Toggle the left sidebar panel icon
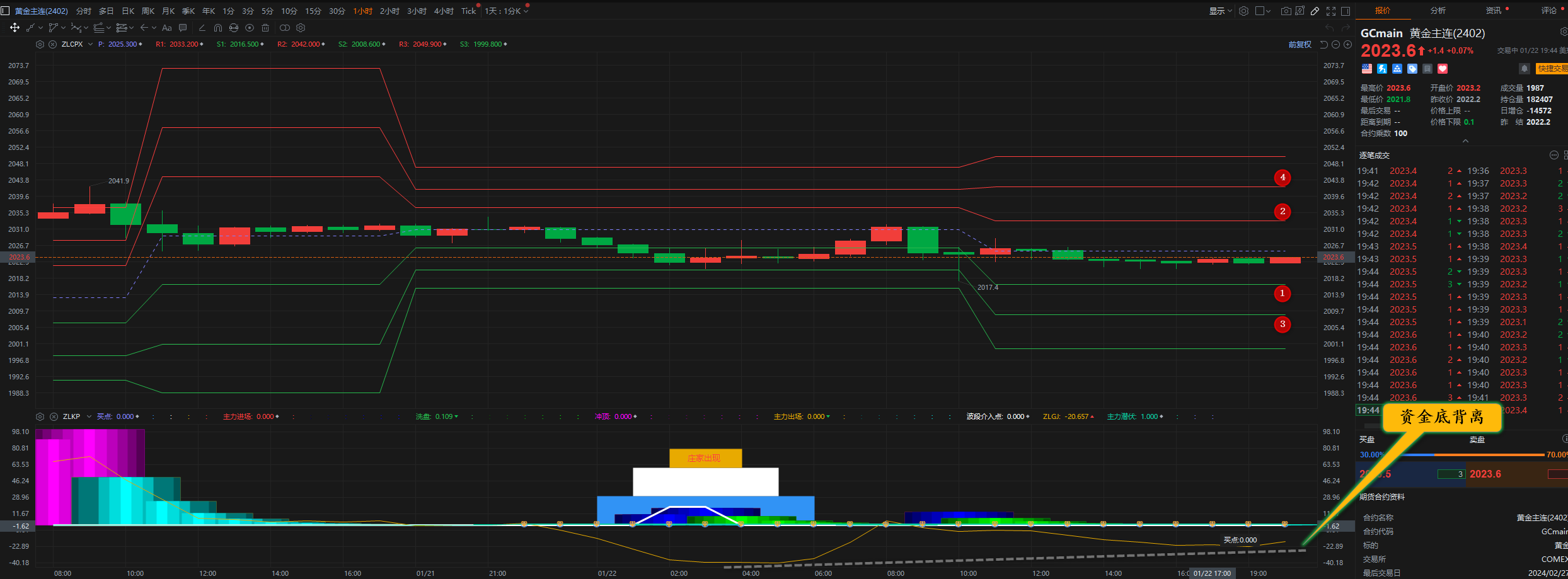 (x=5, y=11)
